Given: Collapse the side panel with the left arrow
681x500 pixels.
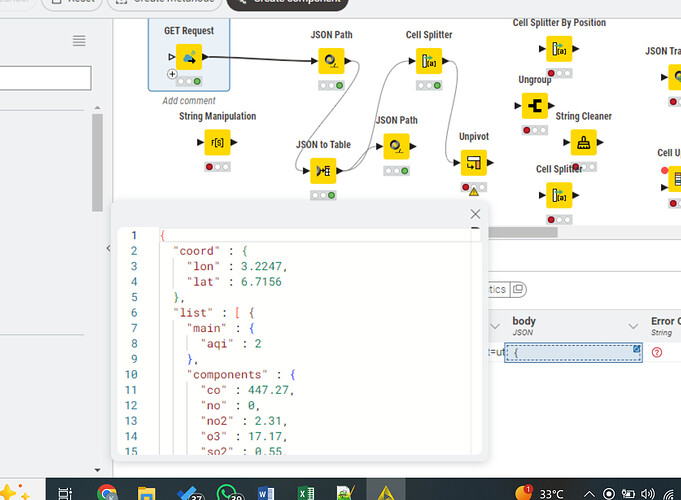Looking at the screenshot, I should pyautogui.click(x=108, y=248).
